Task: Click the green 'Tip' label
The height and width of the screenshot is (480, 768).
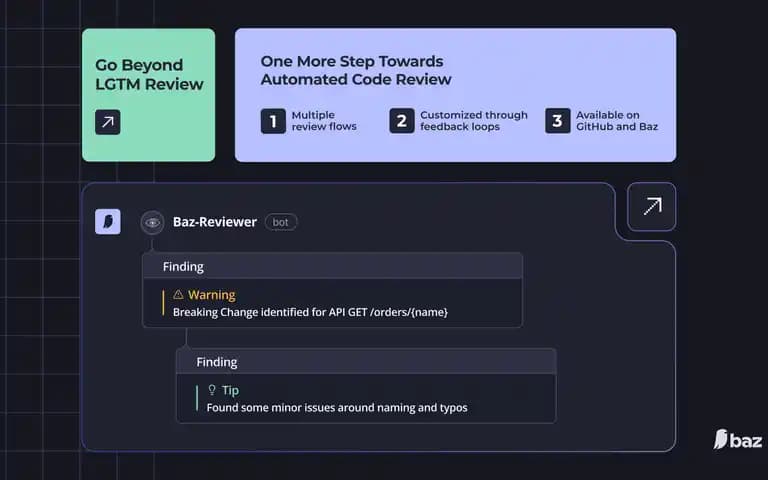Action: [x=230, y=390]
